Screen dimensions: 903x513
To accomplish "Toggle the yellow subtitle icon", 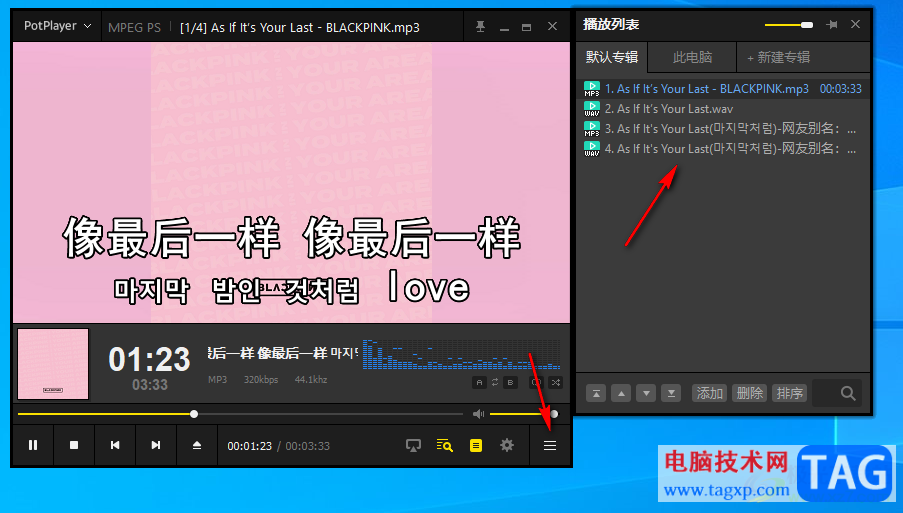I will click(476, 446).
